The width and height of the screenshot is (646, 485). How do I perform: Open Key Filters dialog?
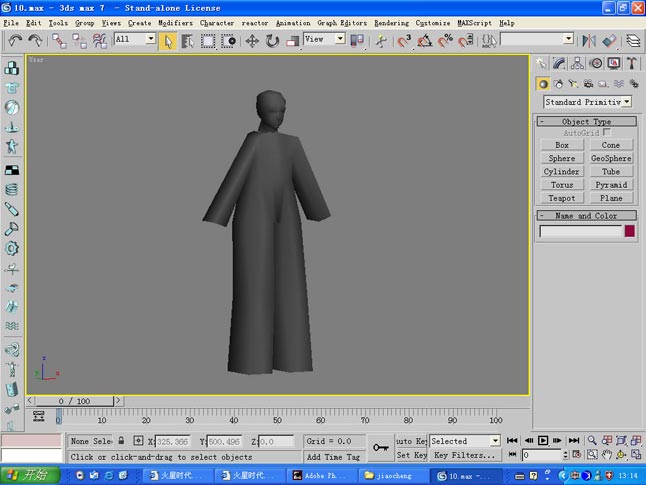[x=465, y=455]
